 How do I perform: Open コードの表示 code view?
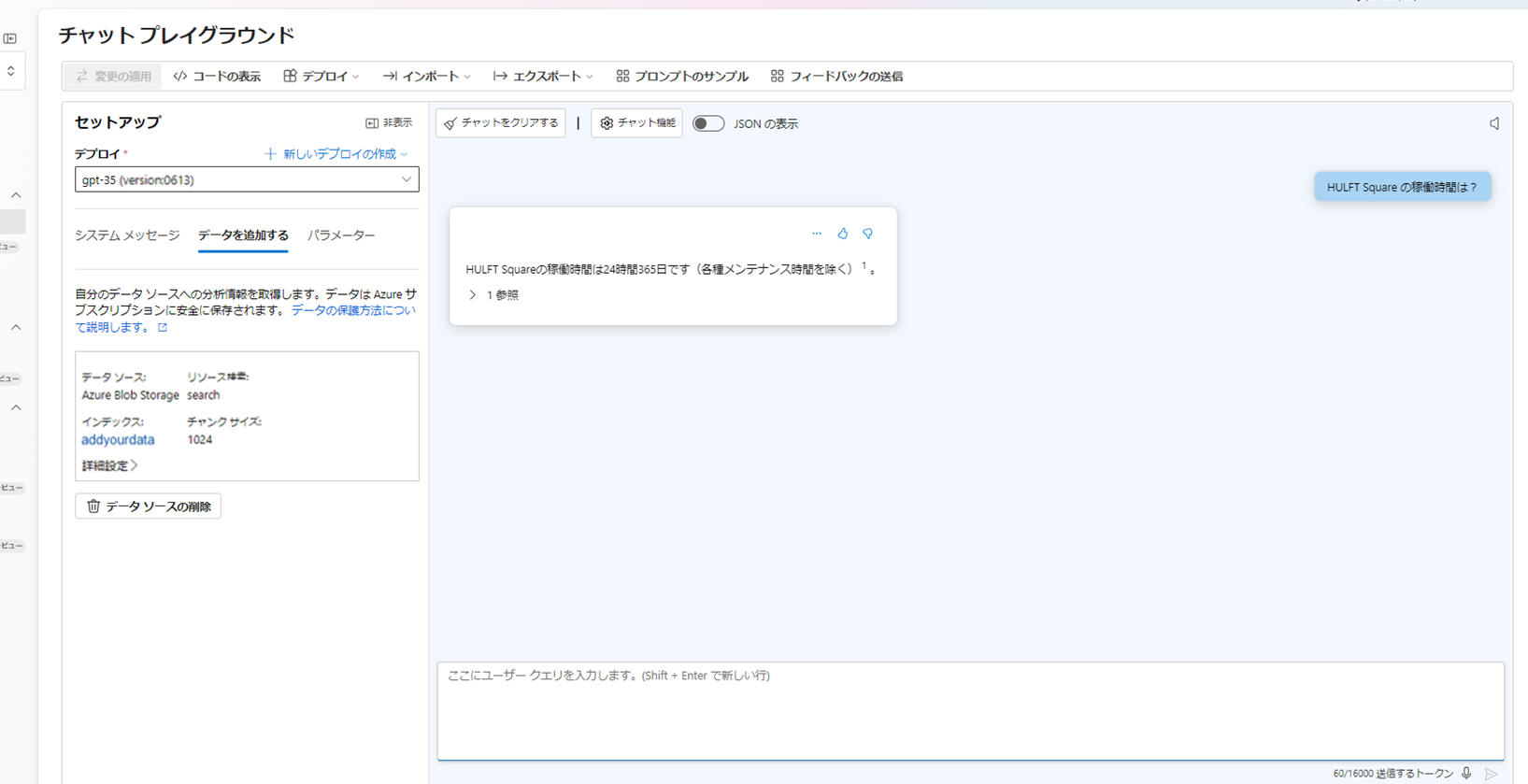(x=217, y=77)
